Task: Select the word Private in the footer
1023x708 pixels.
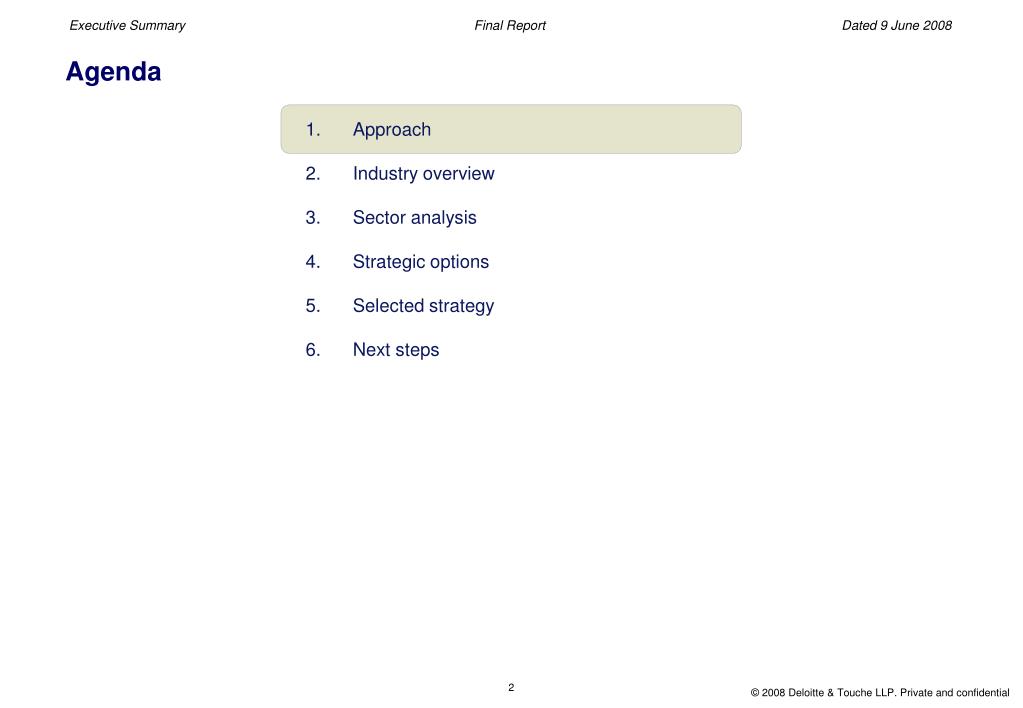Action: coord(916,692)
